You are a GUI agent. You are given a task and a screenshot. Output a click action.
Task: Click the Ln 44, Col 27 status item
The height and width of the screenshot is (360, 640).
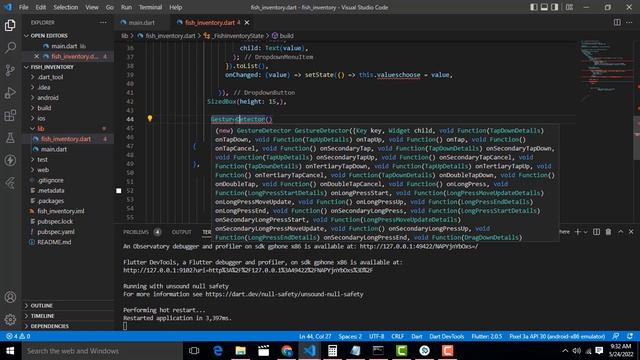pos(315,336)
